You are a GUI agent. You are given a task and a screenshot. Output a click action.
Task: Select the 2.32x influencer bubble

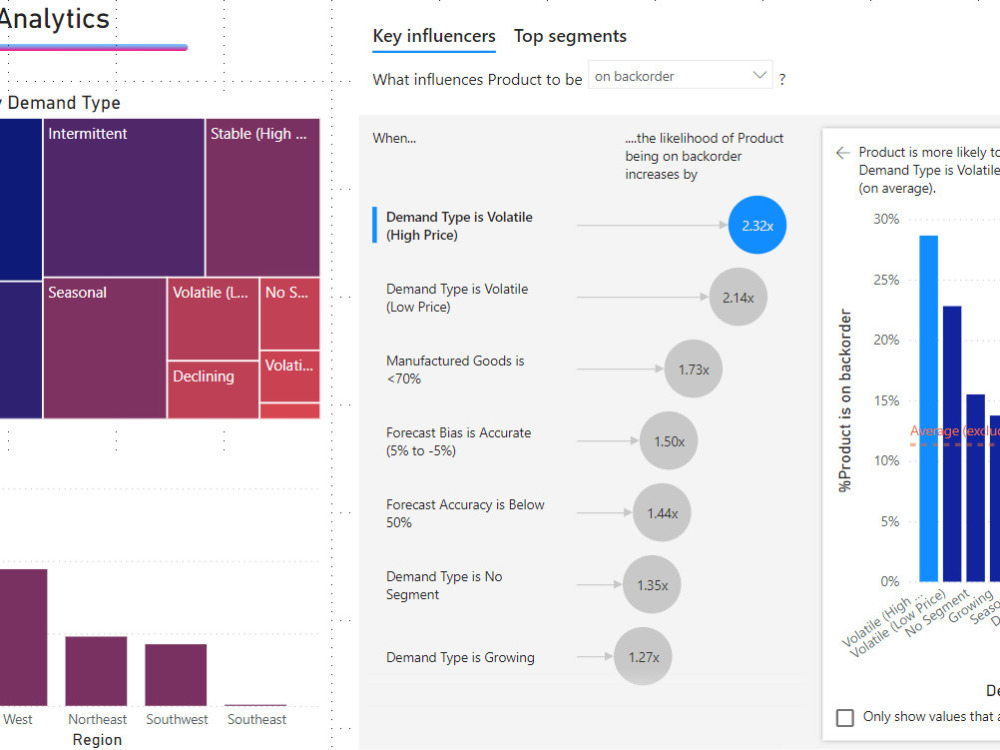(757, 224)
